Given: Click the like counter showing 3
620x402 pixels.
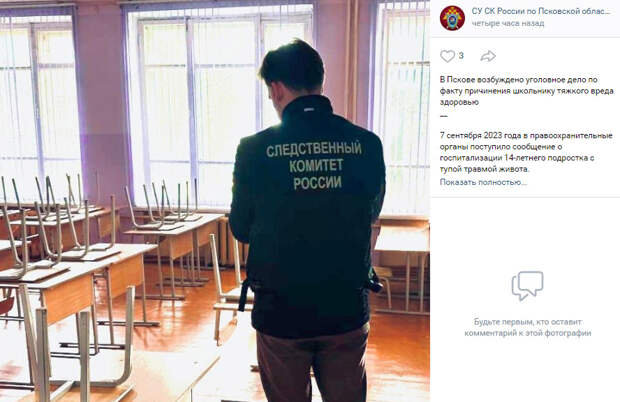Looking at the screenshot, I should tap(461, 56).
